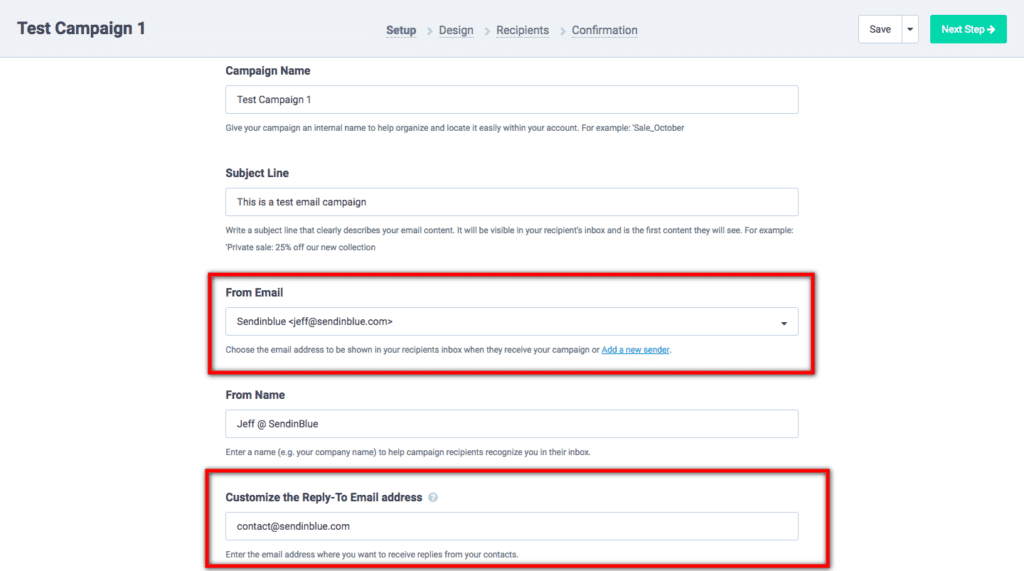
Task: Jump to the Confirmation step
Action: [x=604, y=30]
